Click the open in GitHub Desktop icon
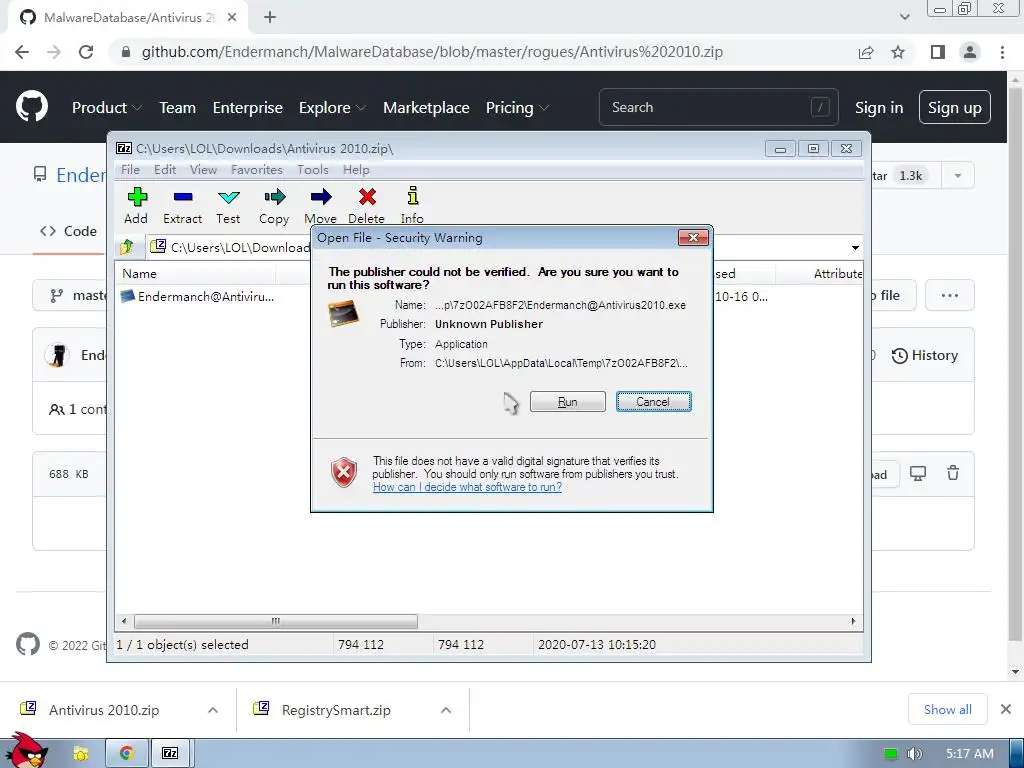The image size is (1024, 768). coord(918,473)
